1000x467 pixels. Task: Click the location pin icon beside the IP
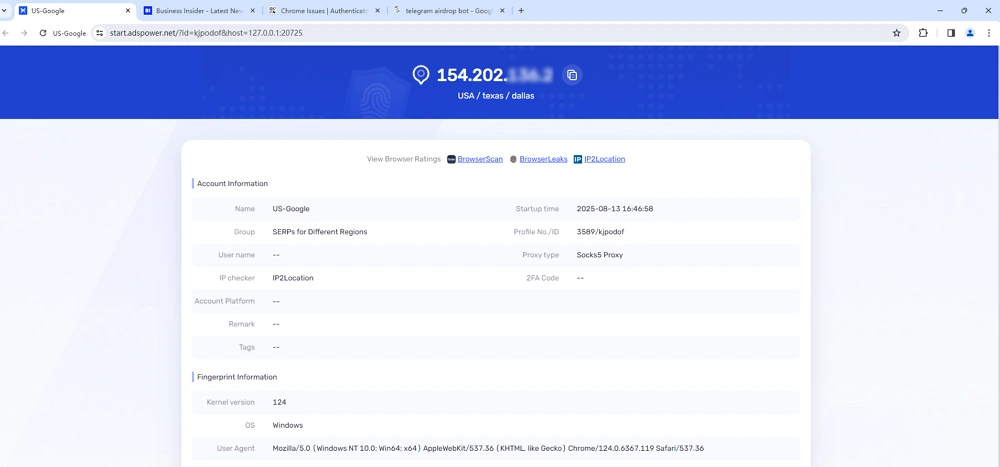(x=421, y=75)
